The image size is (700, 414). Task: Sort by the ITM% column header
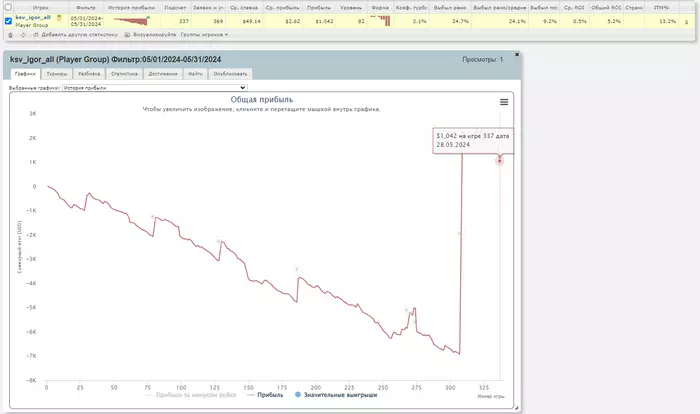tap(661, 8)
